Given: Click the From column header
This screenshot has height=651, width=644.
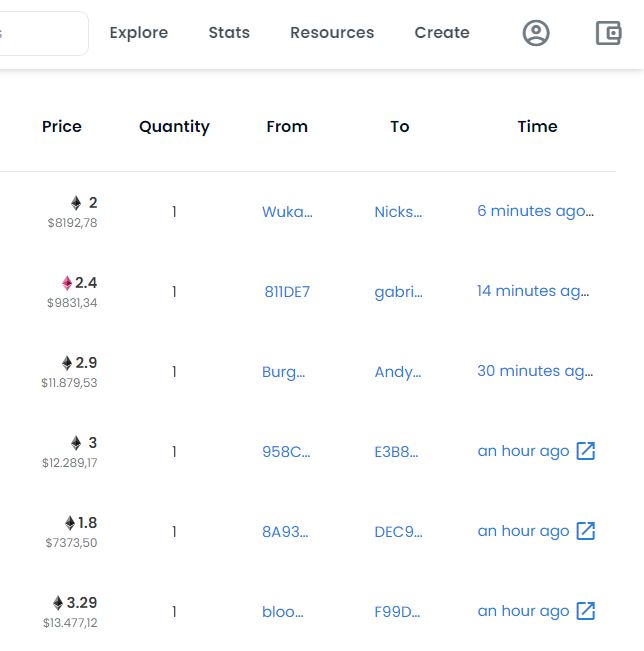Looking at the screenshot, I should (287, 127).
